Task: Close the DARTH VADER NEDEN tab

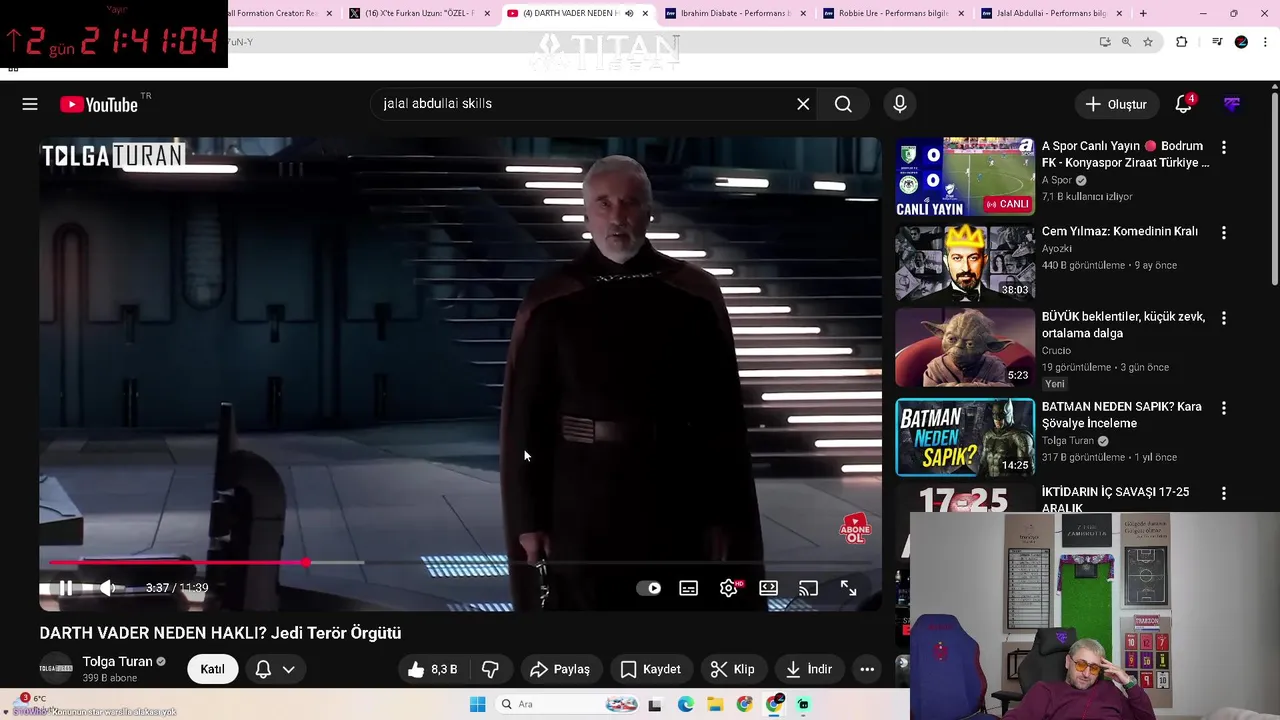Action: tap(645, 13)
